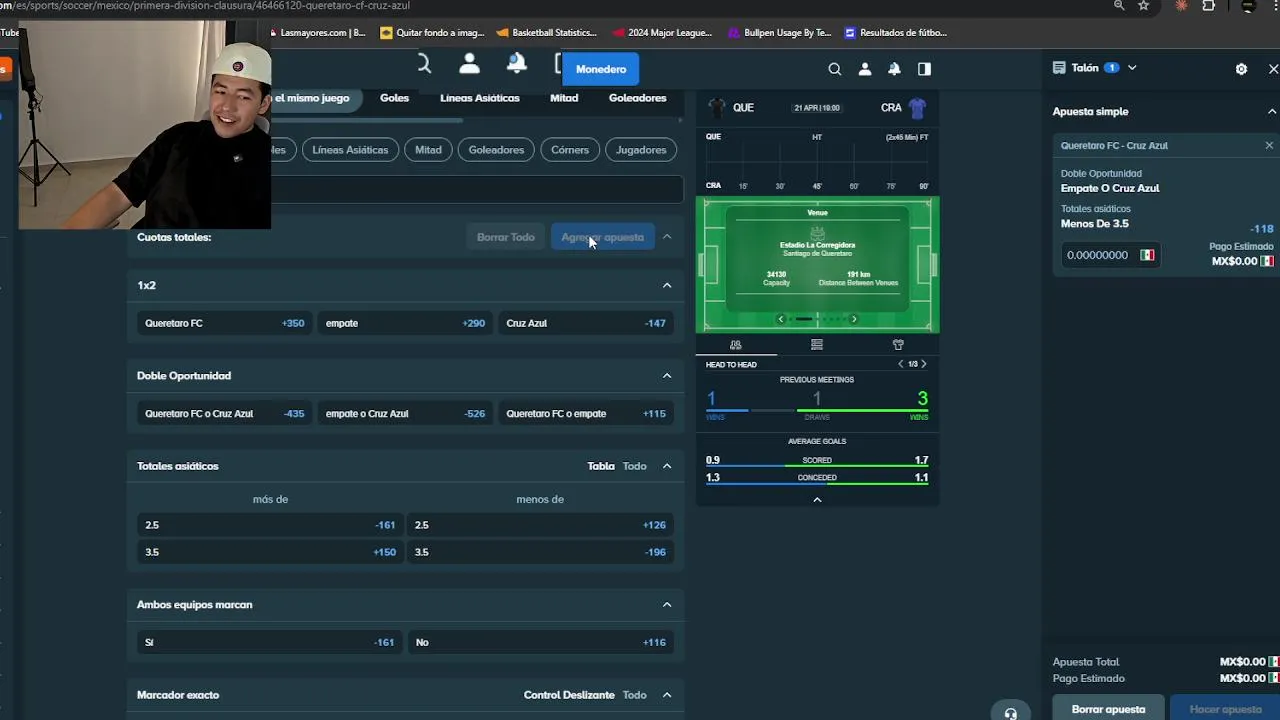The width and height of the screenshot is (1280, 720).
Task: Open the Talón bet slip icon
Action: [x=1059, y=68]
